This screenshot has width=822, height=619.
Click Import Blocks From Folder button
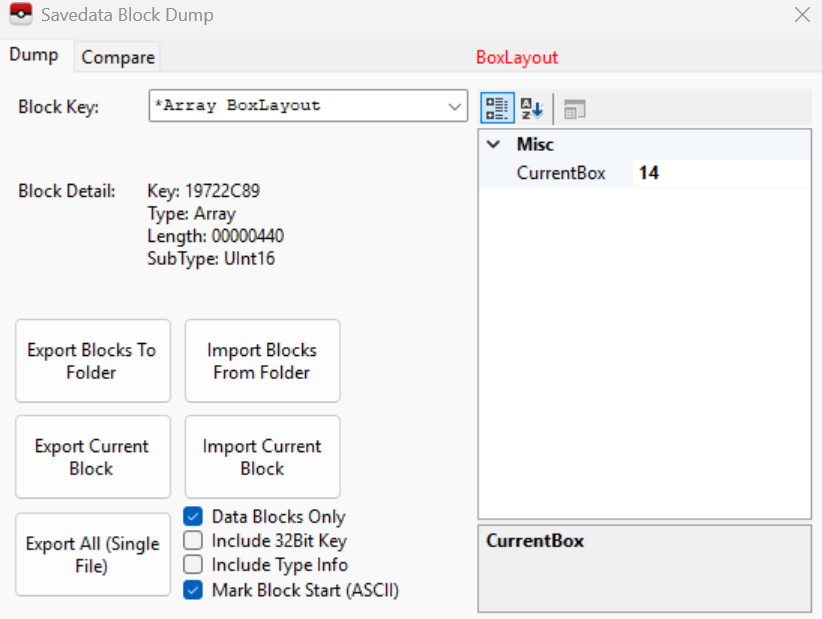pos(263,361)
